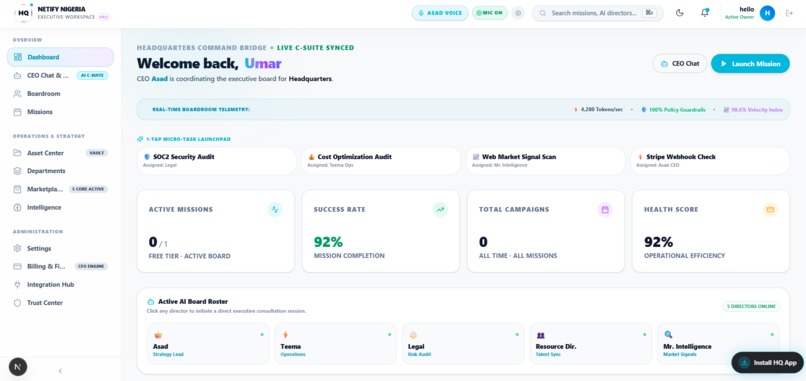Open Asad Strategy Lead director card
The height and width of the screenshot is (381, 806).
pos(208,343)
